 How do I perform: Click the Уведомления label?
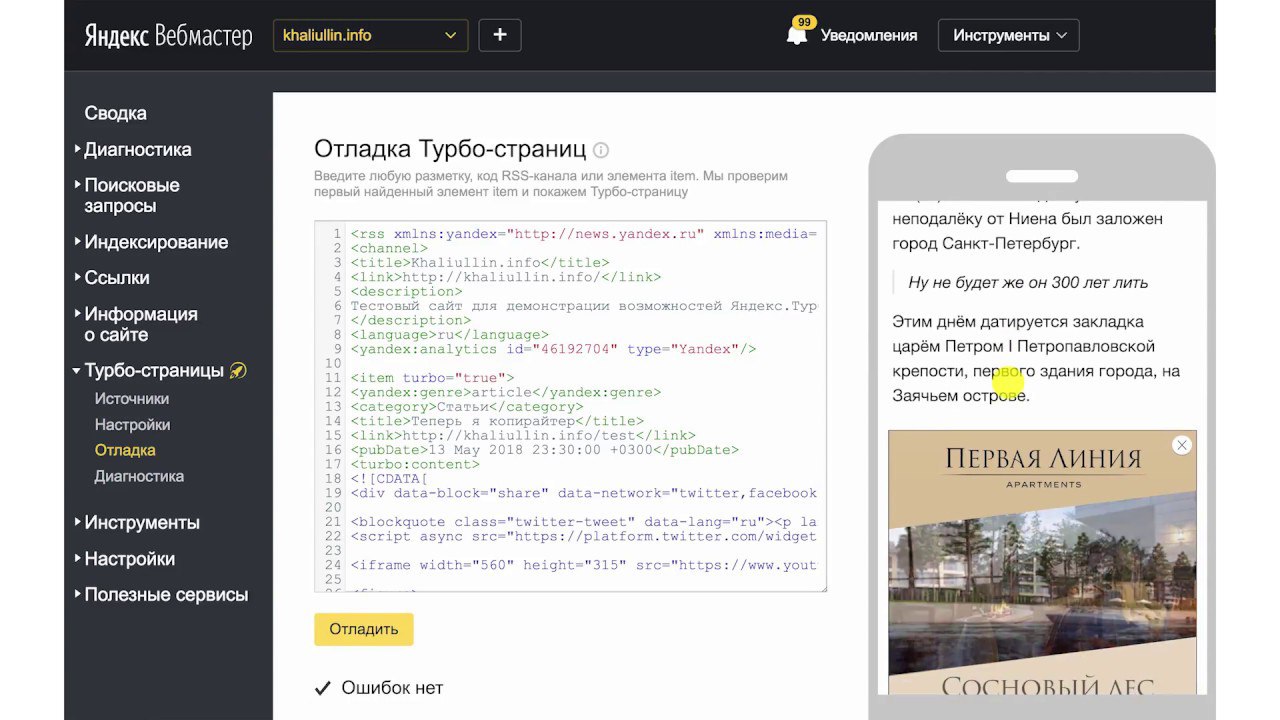tap(868, 35)
